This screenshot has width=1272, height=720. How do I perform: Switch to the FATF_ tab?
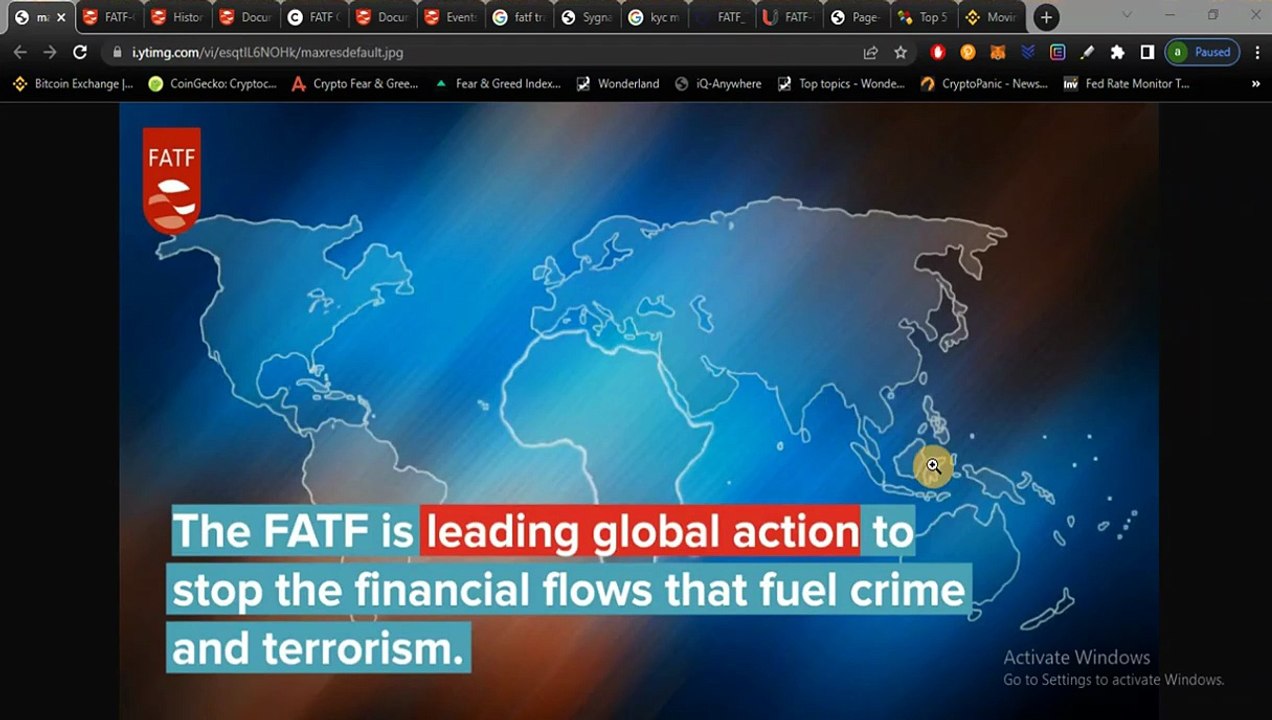tap(720, 17)
